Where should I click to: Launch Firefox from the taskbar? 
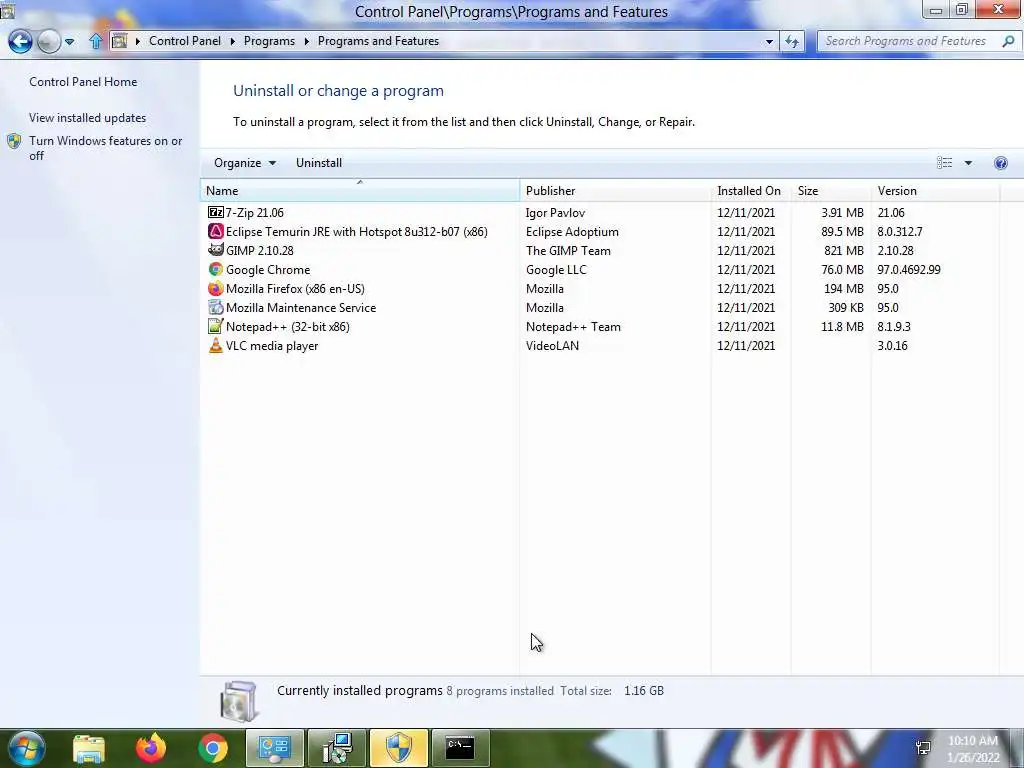point(151,748)
